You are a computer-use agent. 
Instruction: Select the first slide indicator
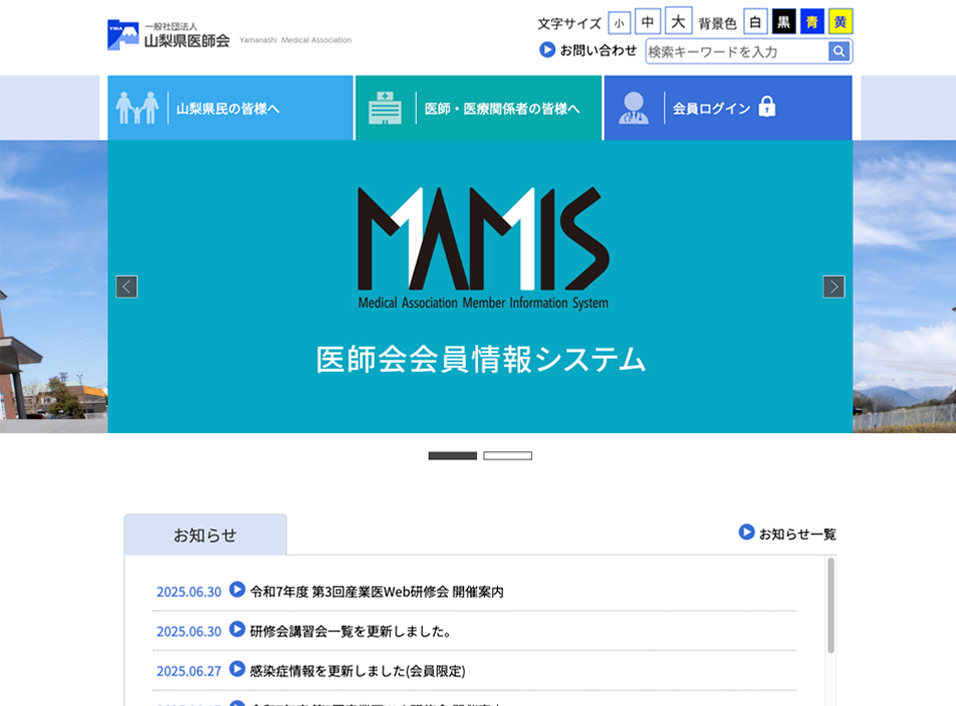point(452,455)
